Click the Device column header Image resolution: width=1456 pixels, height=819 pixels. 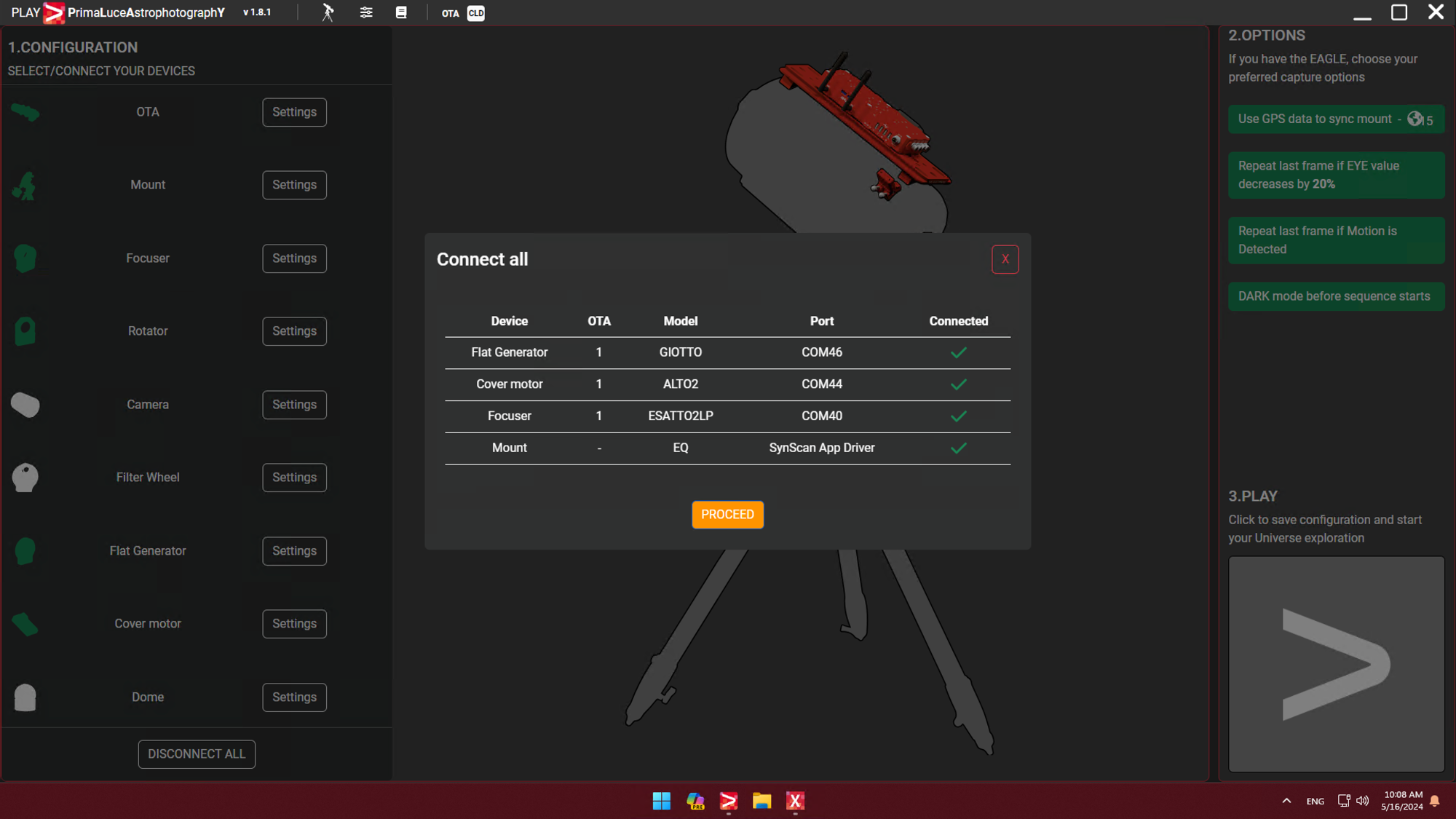pyautogui.click(x=509, y=321)
